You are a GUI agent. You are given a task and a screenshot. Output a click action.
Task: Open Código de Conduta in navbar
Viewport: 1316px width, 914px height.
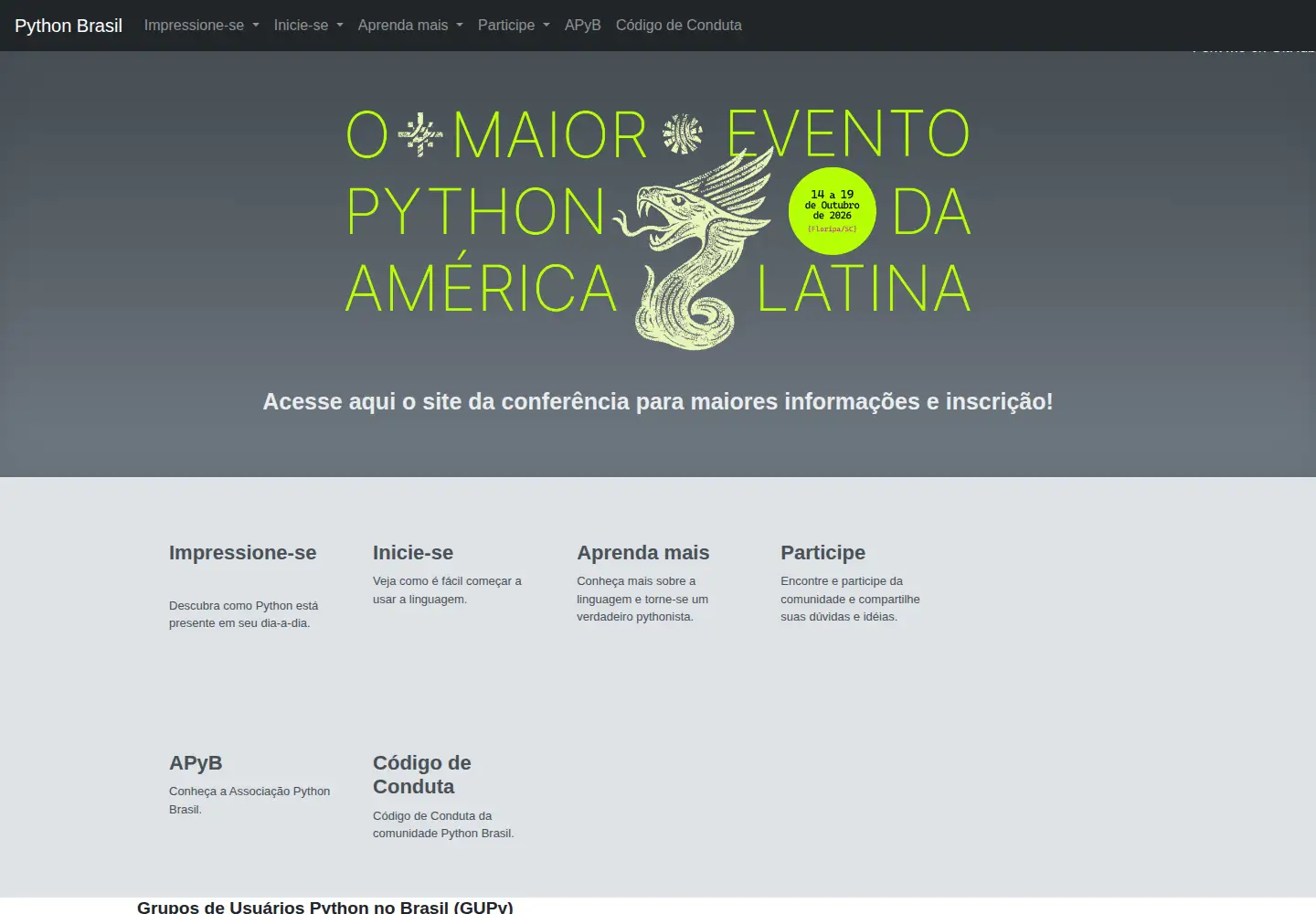point(679,26)
